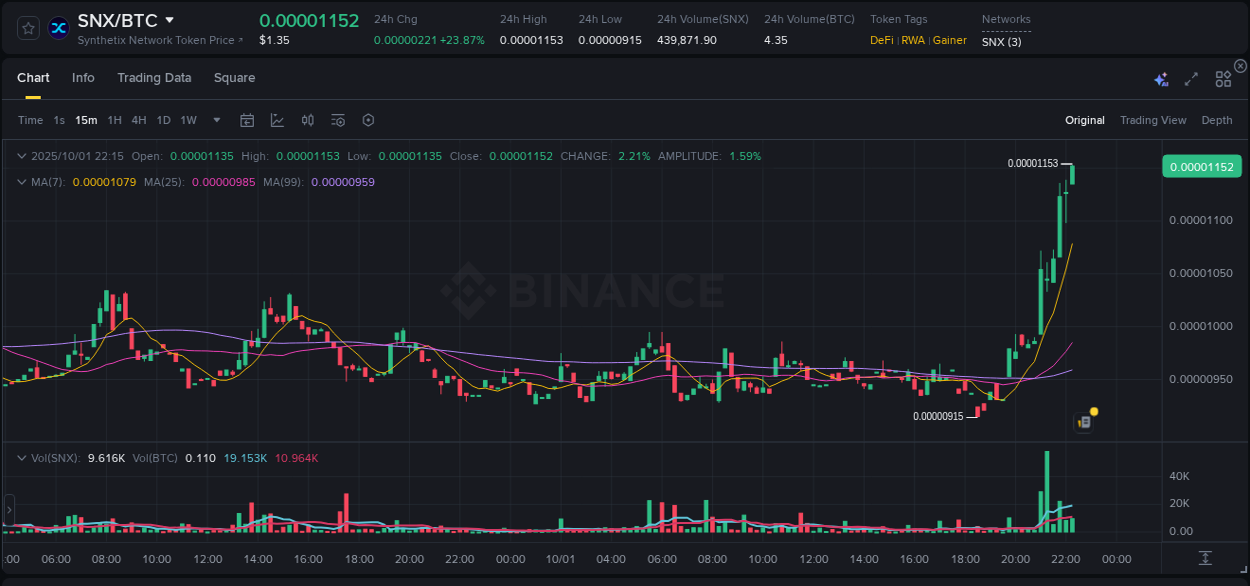Open the candlestick display options icon
1250x586 pixels.
(307, 120)
